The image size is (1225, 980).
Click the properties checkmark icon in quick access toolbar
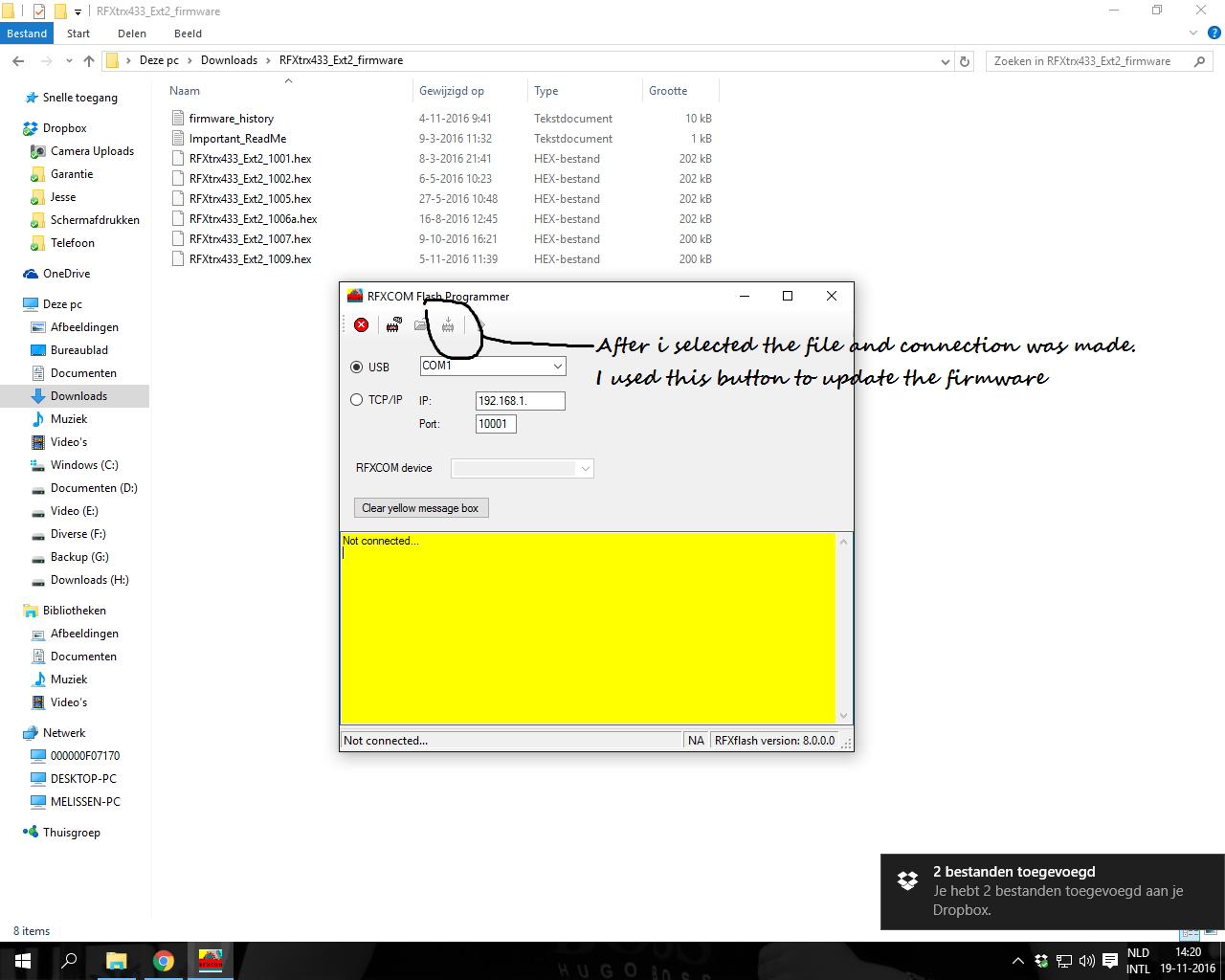39,11
